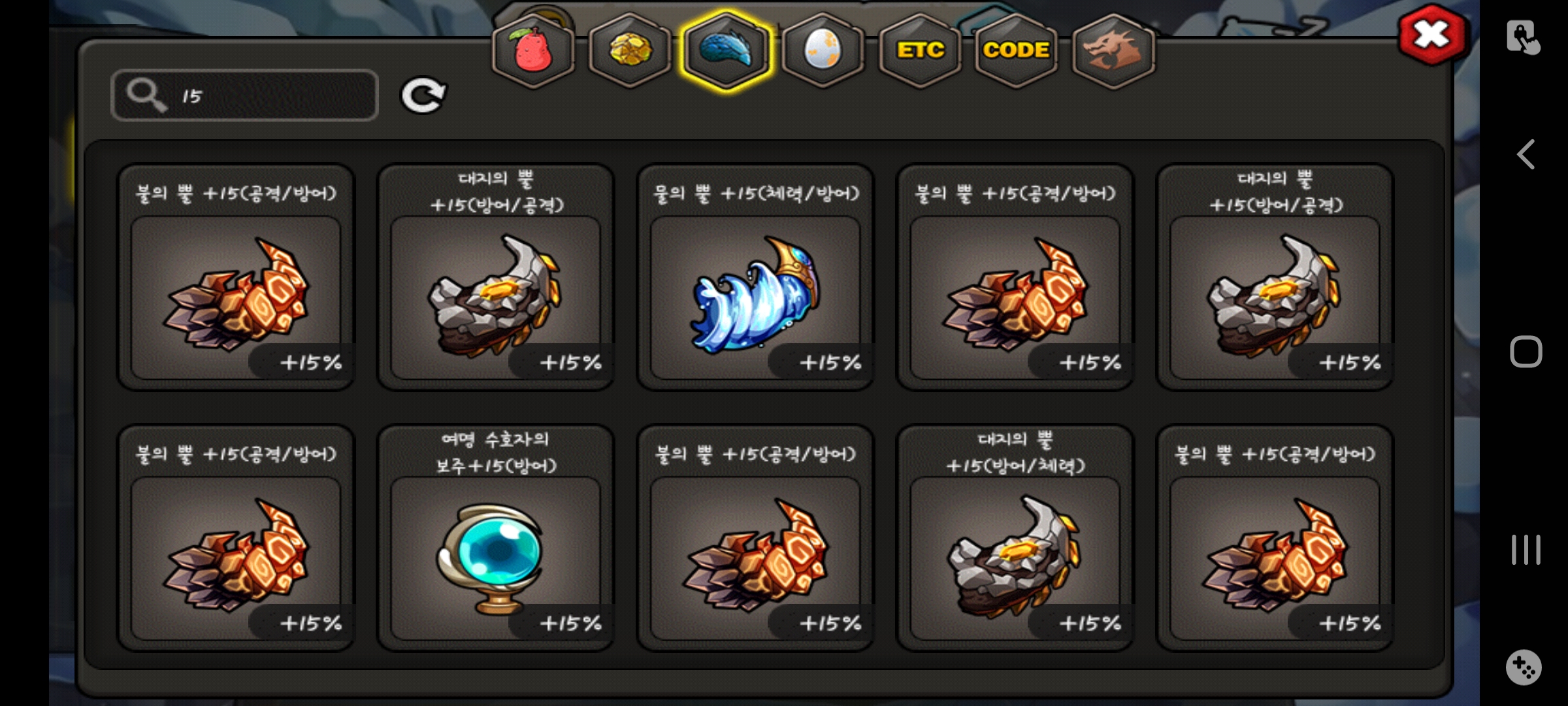Select first fire horn in top row
The height and width of the screenshot is (706, 1568).
coord(236,277)
